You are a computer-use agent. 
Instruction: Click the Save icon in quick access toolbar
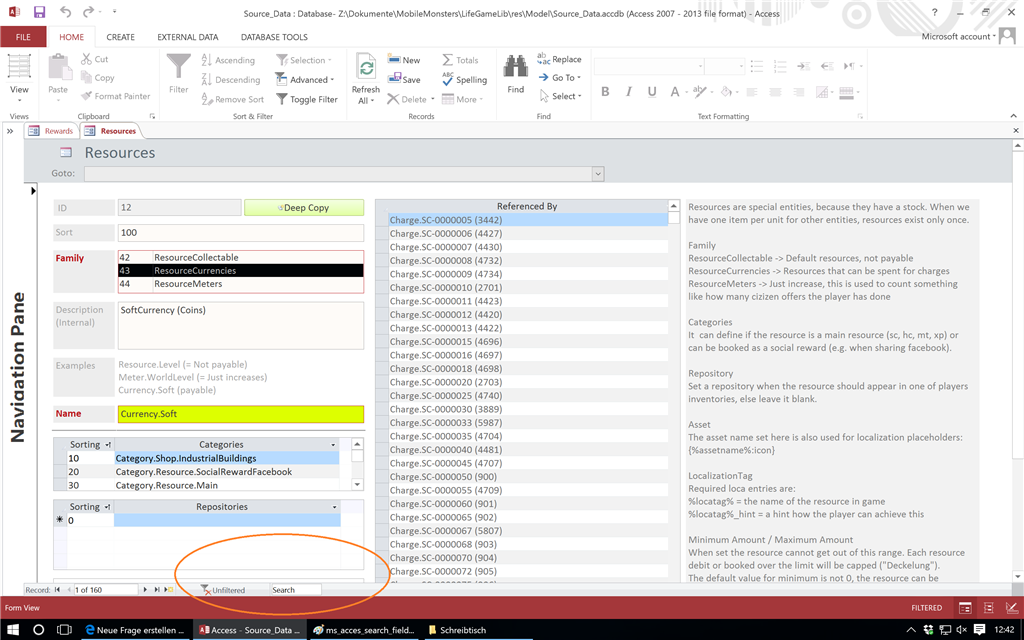point(39,12)
